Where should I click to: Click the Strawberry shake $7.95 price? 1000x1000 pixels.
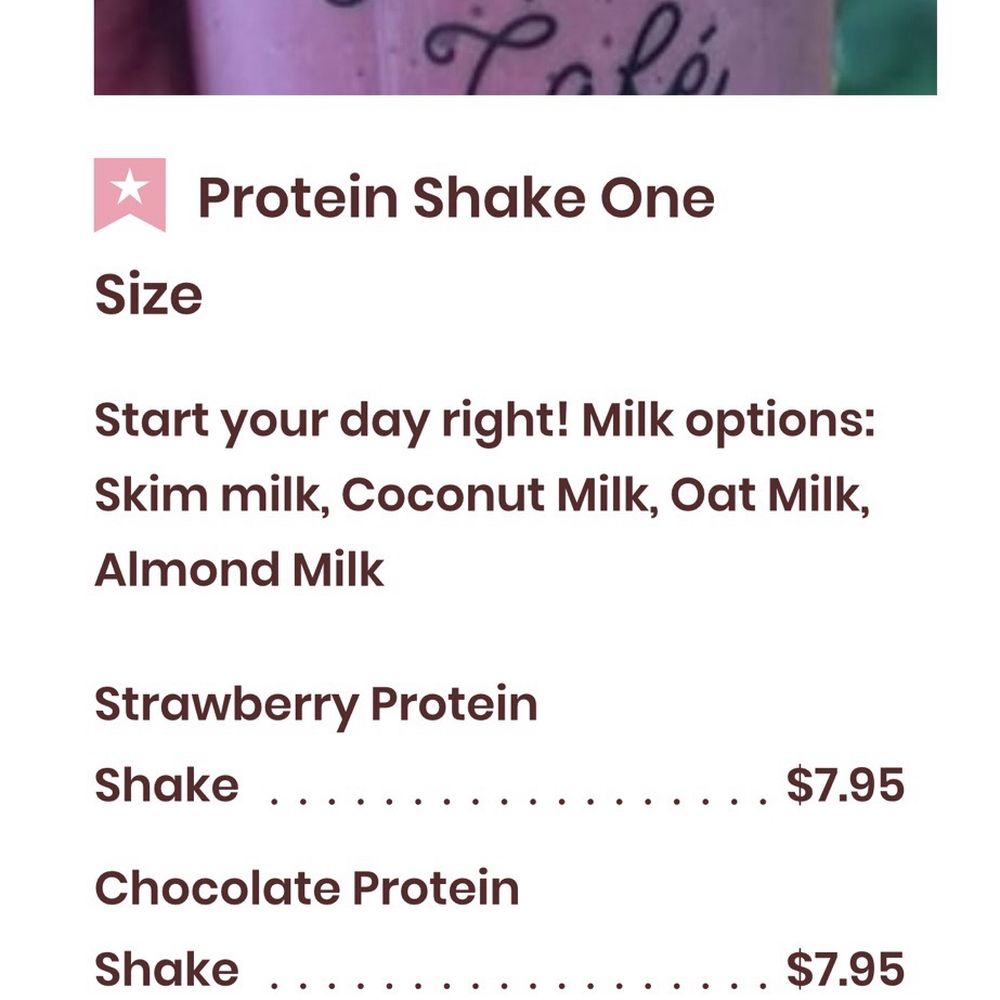pyautogui.click(x=845, y=784)
